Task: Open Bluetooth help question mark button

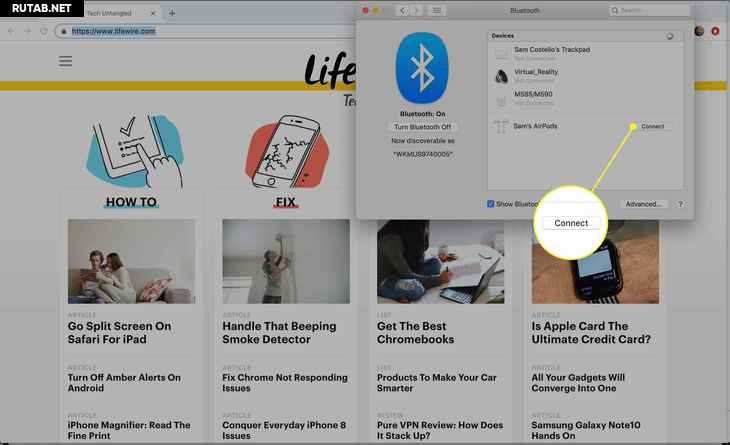Action: coord(681,204)
